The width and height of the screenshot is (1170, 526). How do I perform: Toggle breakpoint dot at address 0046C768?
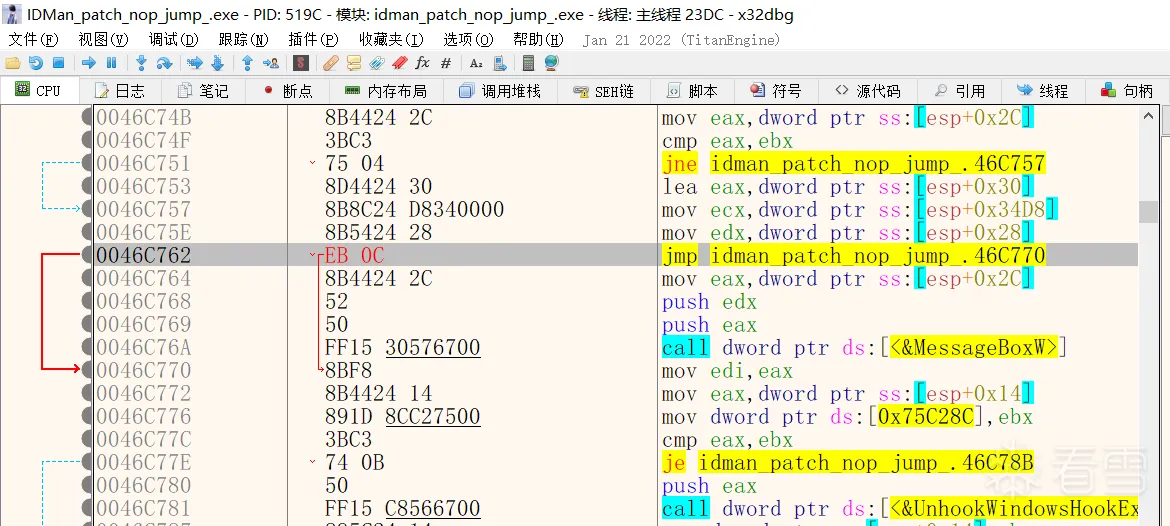pyautogui.click(x=87, y=301)
